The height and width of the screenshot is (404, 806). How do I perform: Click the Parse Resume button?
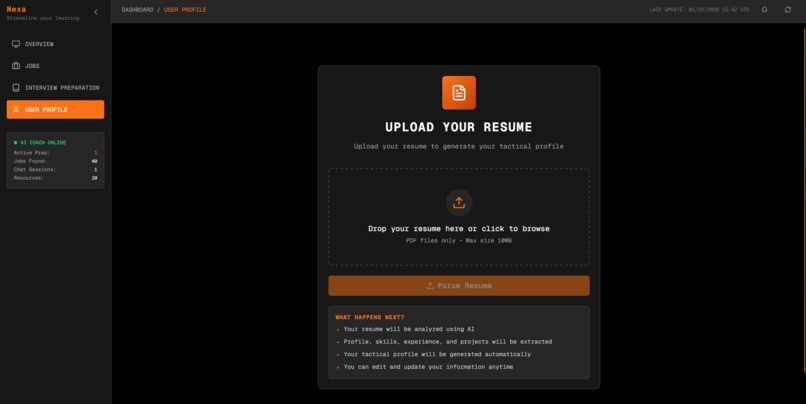click(459, 286)
